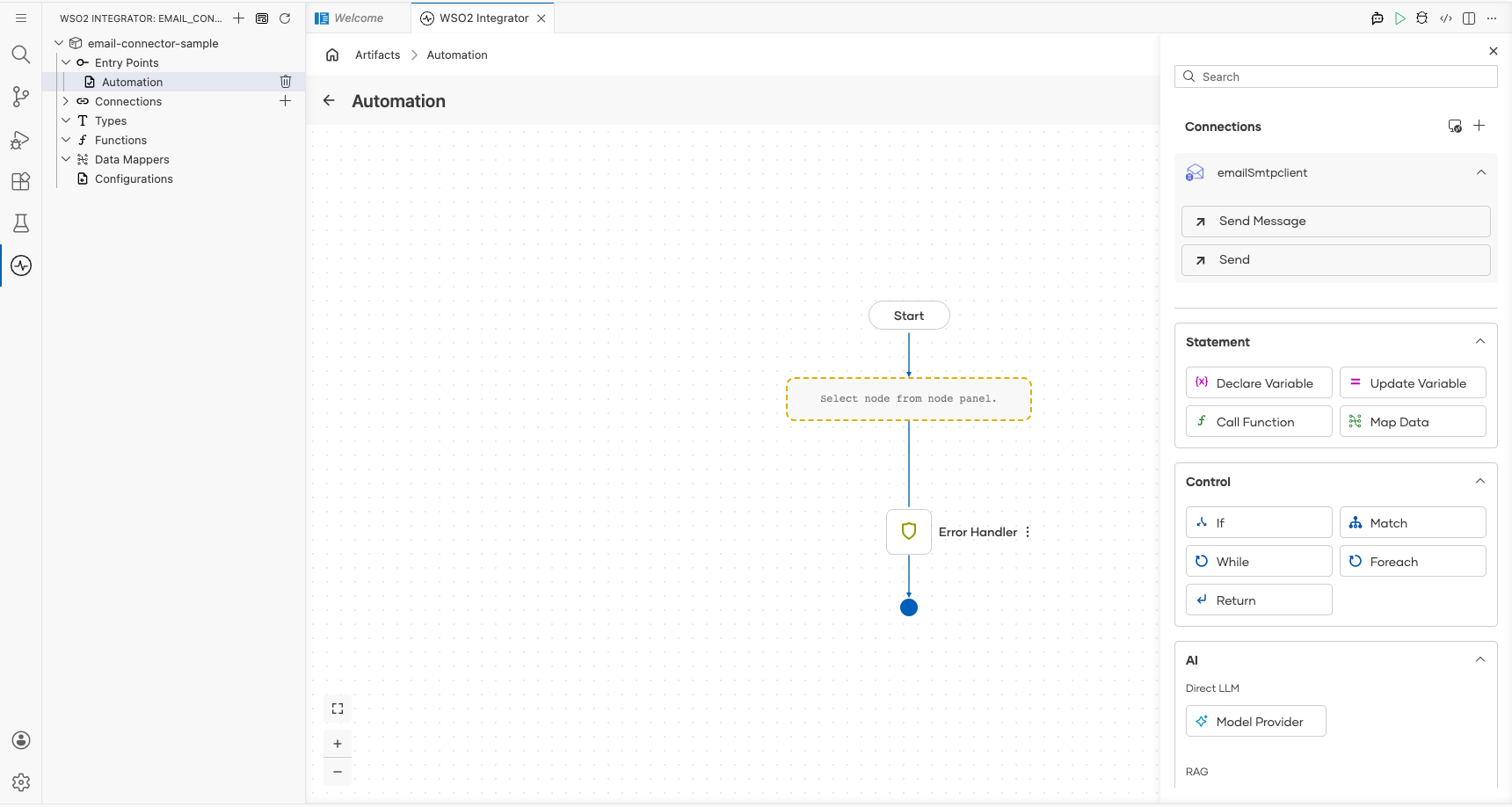Add a Foreach loop node

pos(1413,561)
